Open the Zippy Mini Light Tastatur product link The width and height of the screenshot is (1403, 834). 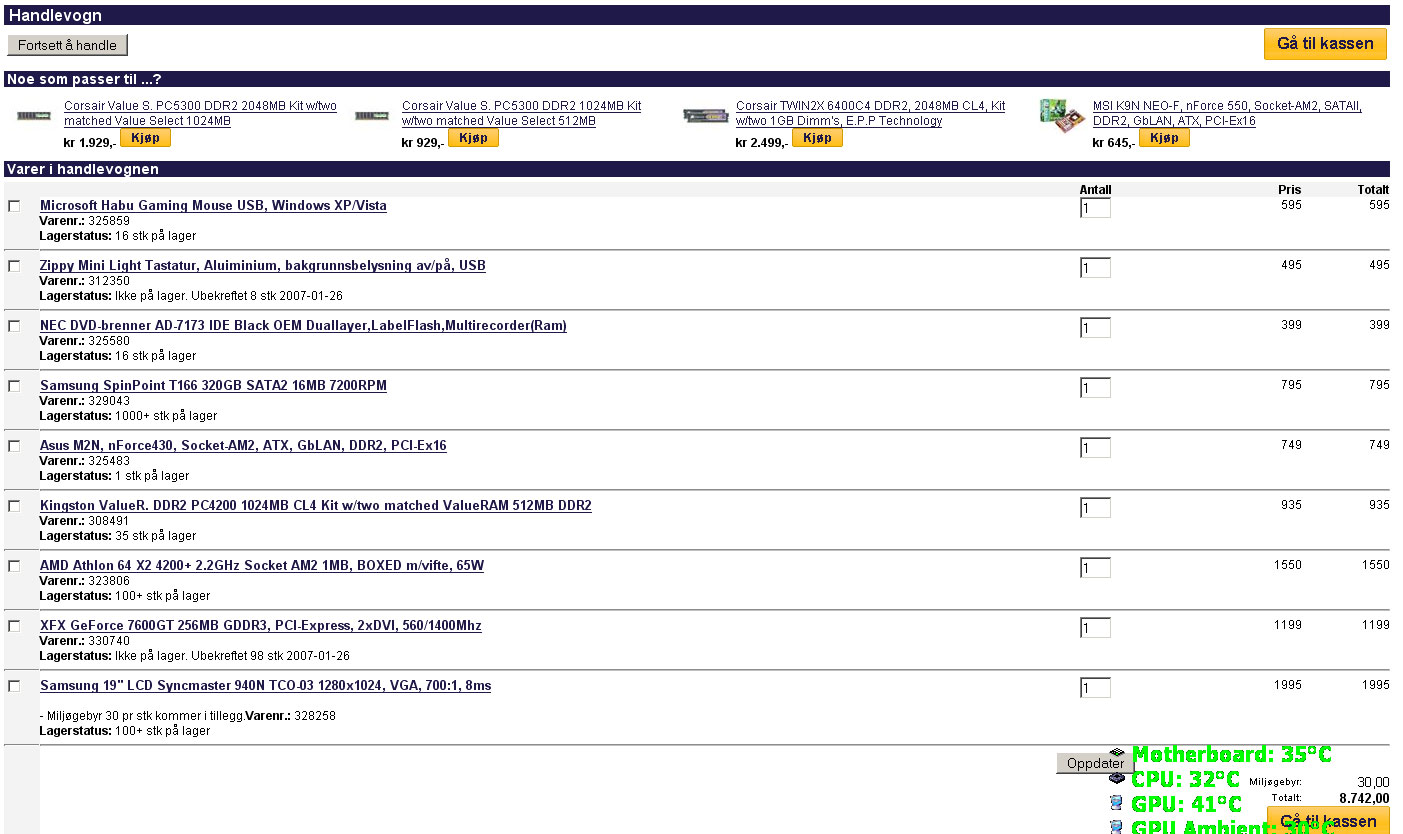pyautogui.click(x=263, y=266)
